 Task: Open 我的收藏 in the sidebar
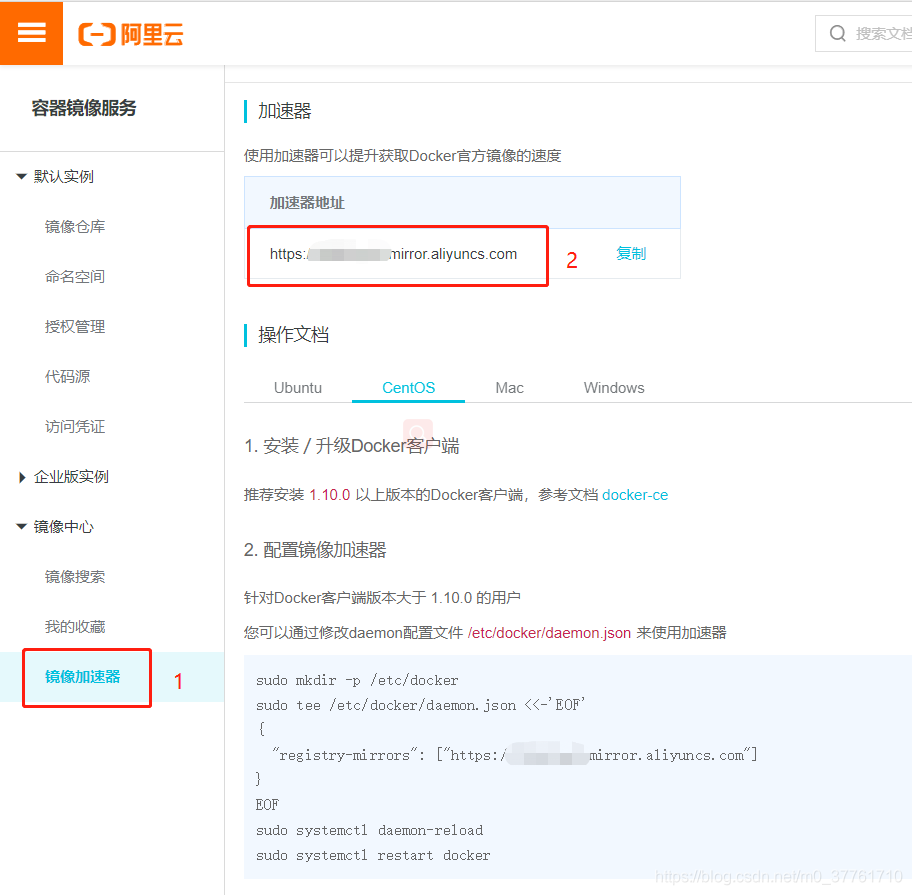pos(75,627)
